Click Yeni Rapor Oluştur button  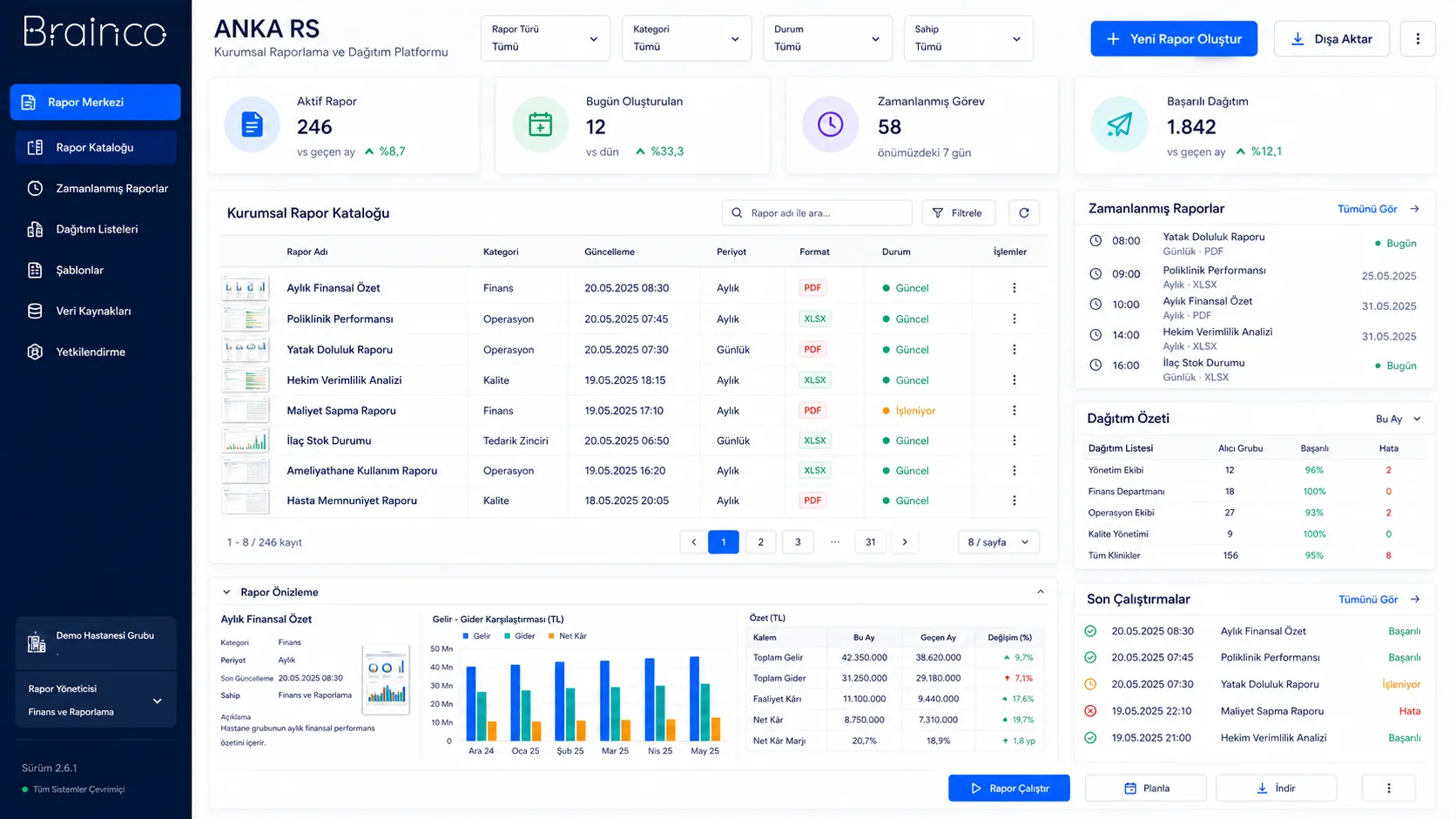pos(1174,39)
